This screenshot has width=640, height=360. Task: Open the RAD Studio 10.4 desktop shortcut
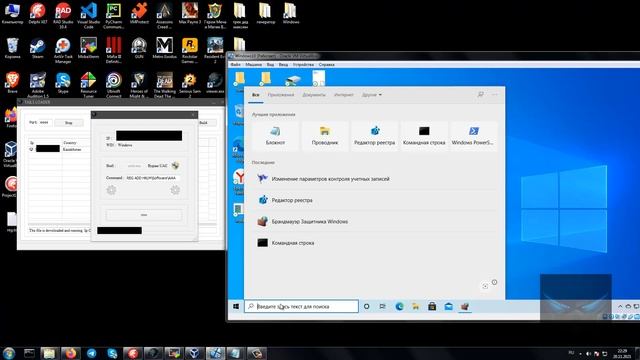tap(63, 15)
